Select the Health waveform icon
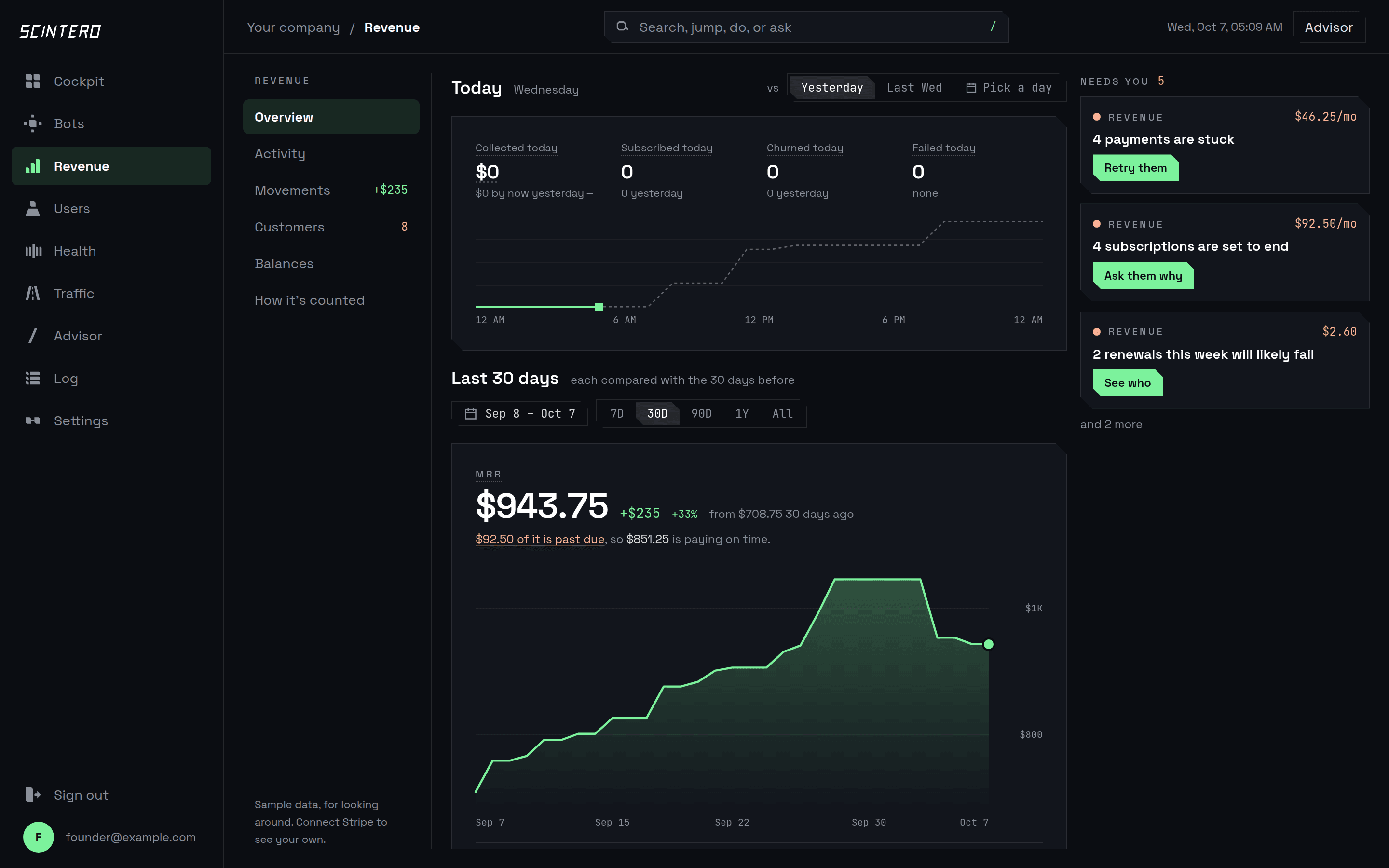The width and height of the screenshot is (1389, 868). point(33,251)
